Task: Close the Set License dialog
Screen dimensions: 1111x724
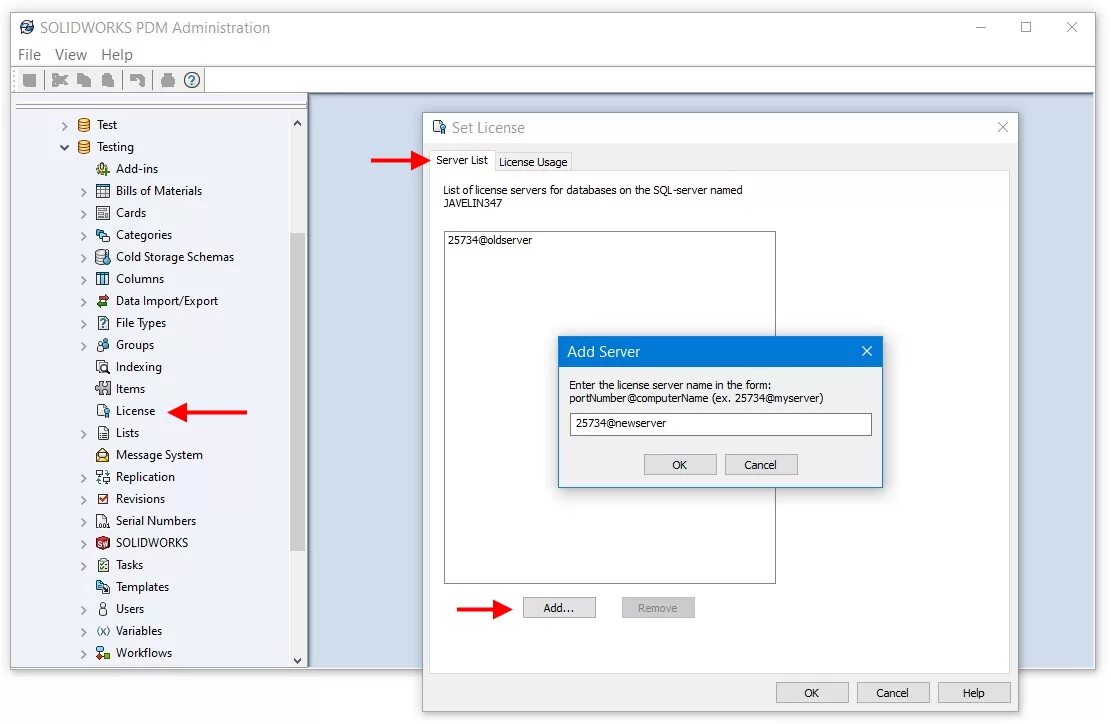Action: tap(1003, 127)
